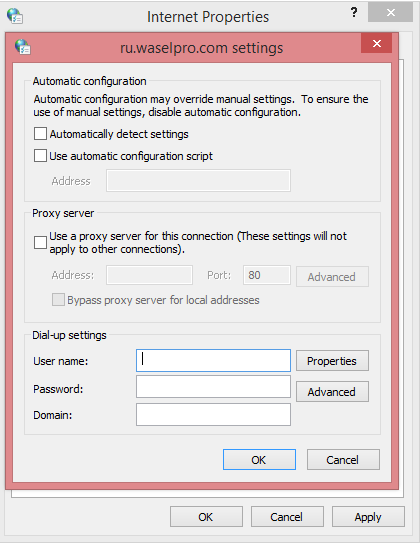This screenshot has width=420, height=543.
Task: Click the proxy Port field
Action: click(267, 275)
